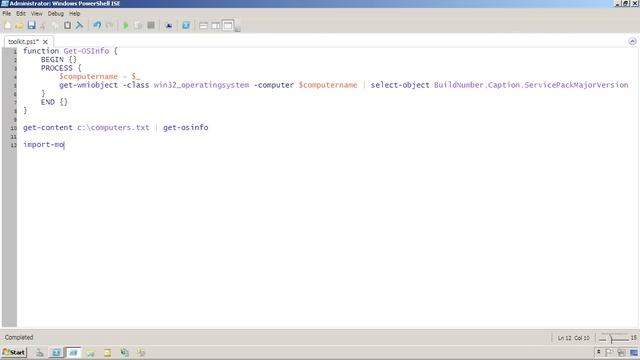The image size is (640, 360).
Task: Click the Action Center flag in tray
Action: (609, 352)
